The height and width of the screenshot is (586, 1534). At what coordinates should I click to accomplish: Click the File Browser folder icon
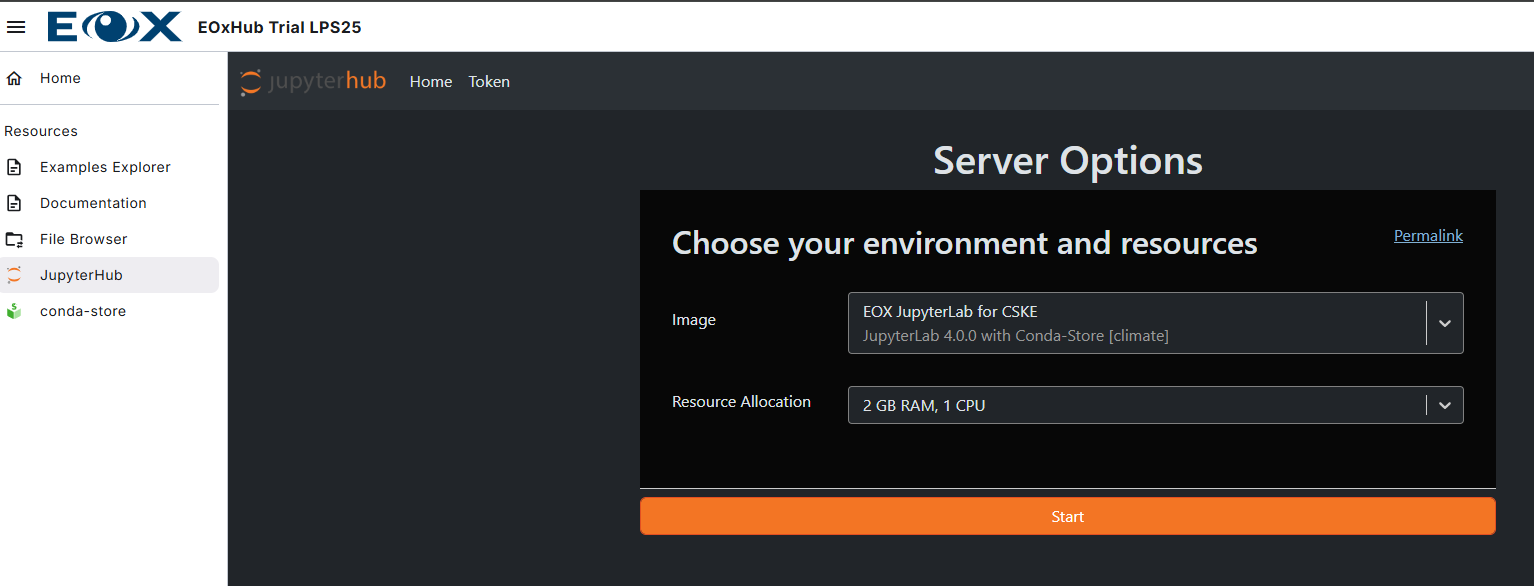click(x=14, y=239)
